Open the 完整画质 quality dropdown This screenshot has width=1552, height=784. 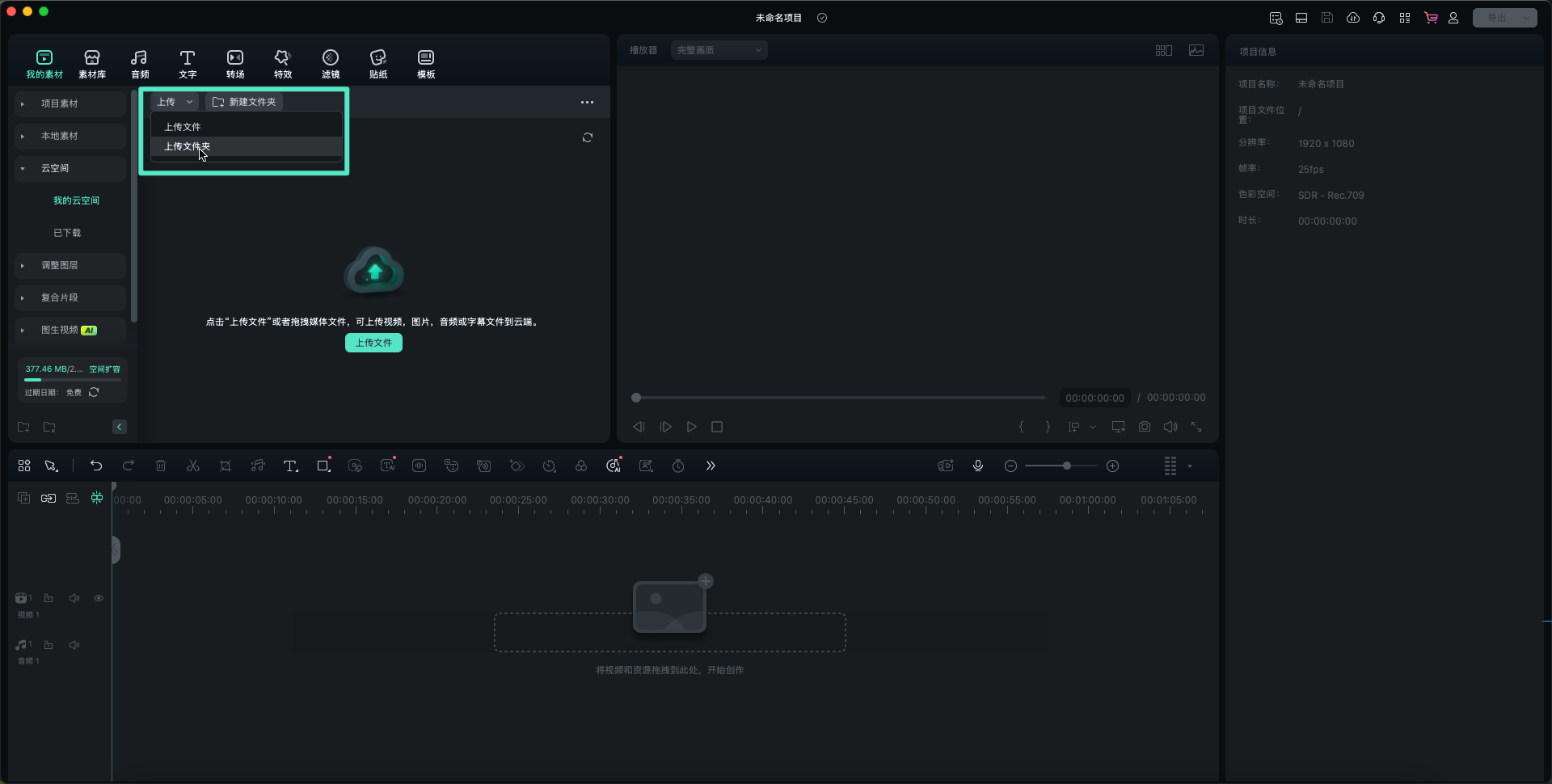click(719, 50)
